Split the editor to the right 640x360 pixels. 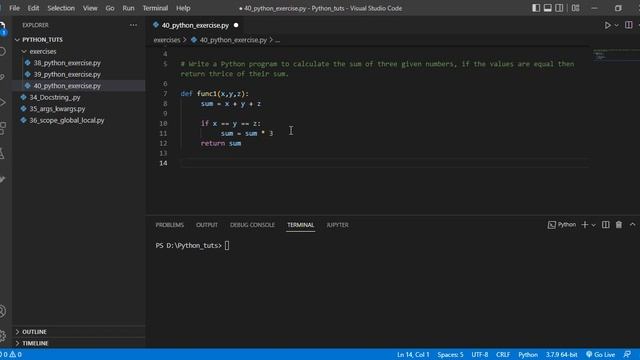(629, 25)
